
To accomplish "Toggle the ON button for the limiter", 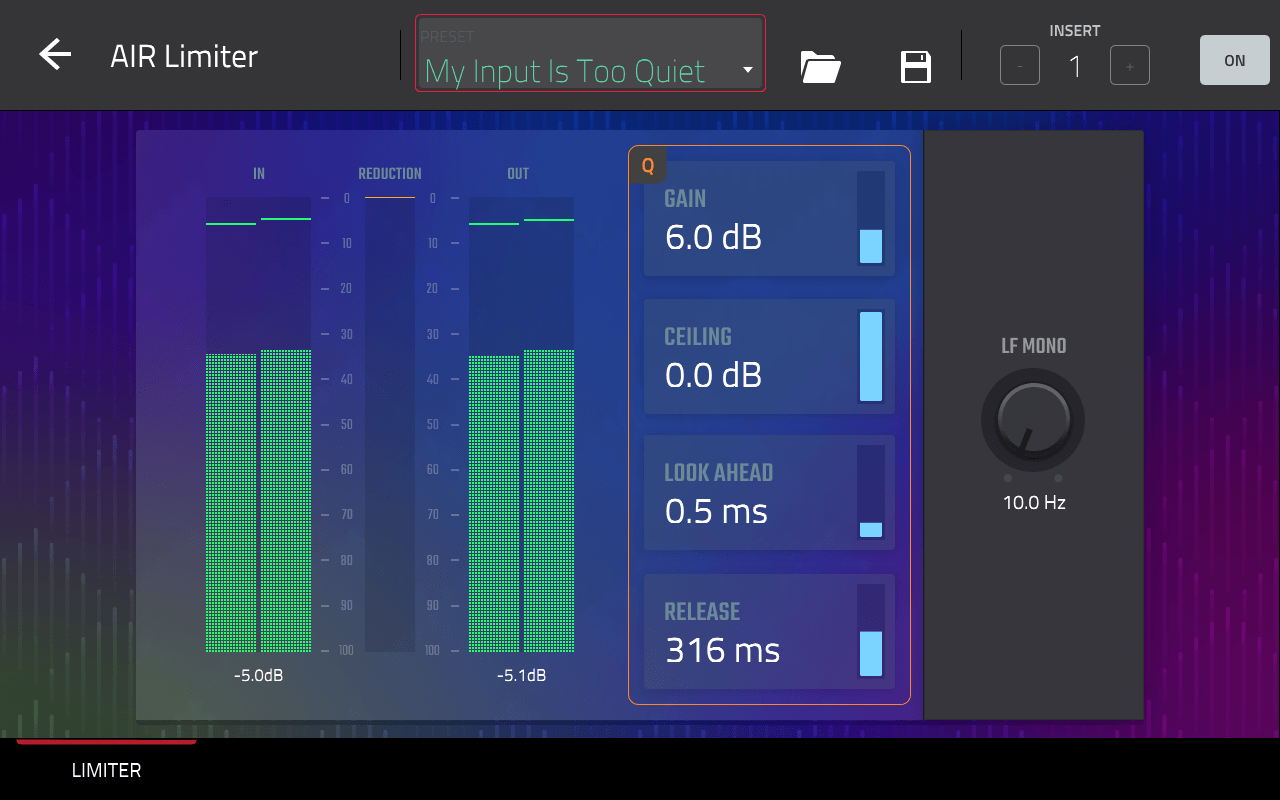I will point(1234,60).
